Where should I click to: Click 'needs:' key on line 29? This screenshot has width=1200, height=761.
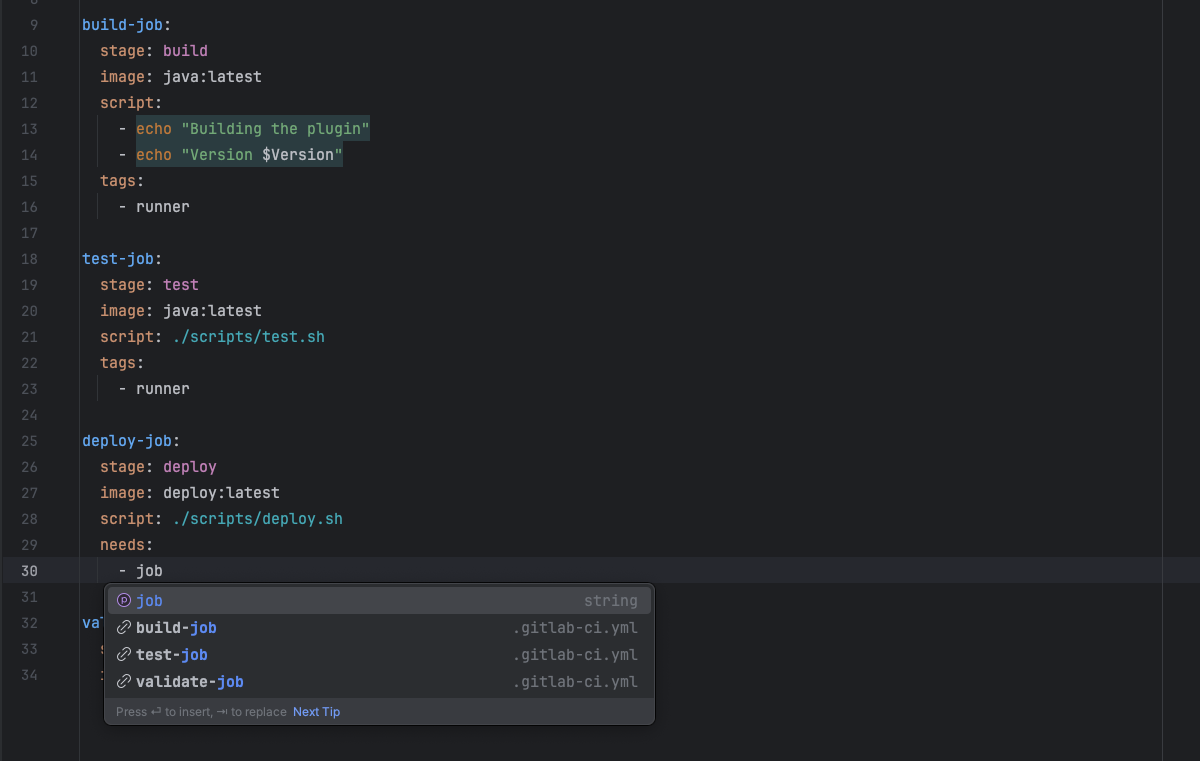pyautogui.click(x=126, y=545)
